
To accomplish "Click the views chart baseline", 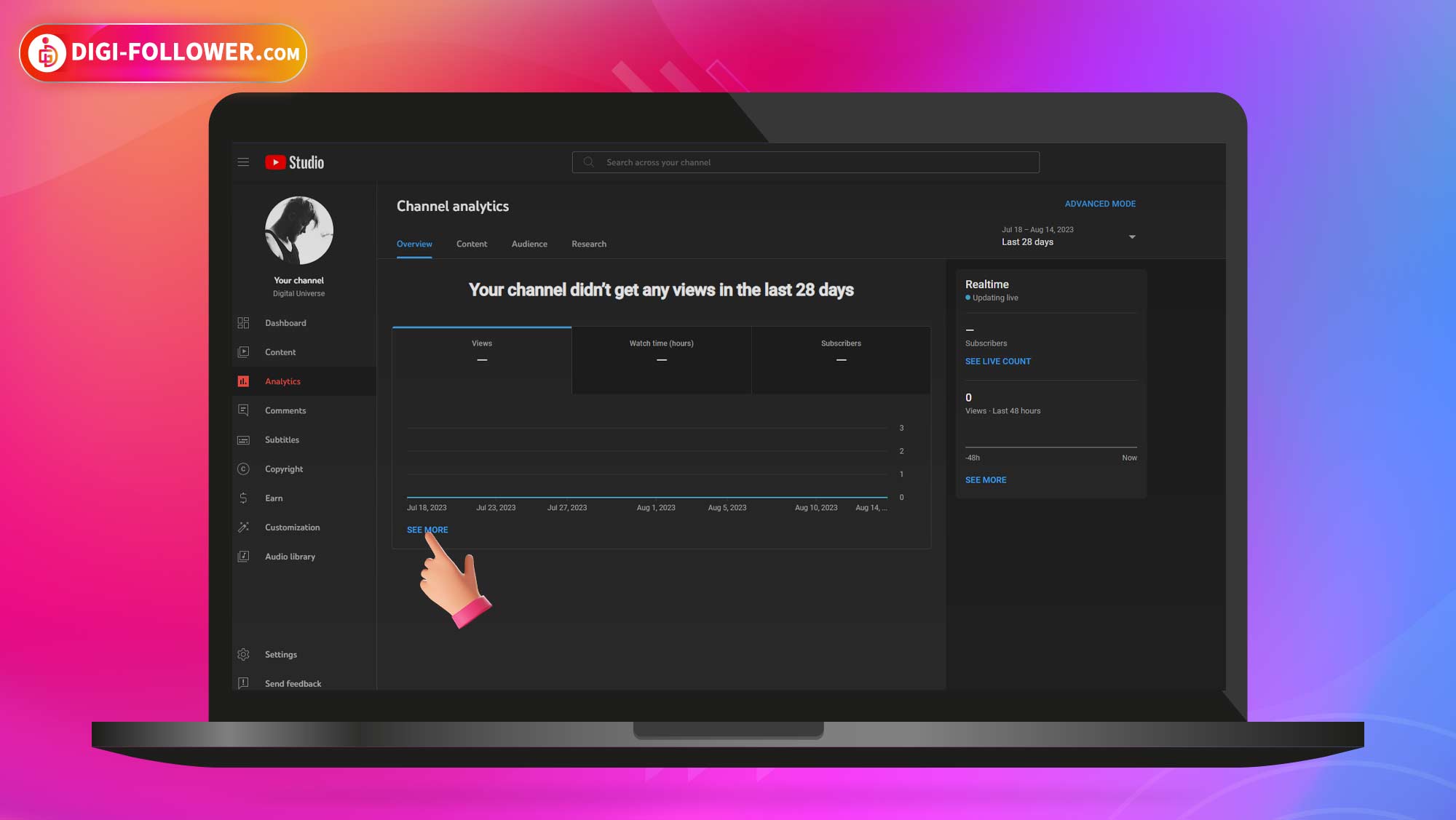I will point(647,498).
